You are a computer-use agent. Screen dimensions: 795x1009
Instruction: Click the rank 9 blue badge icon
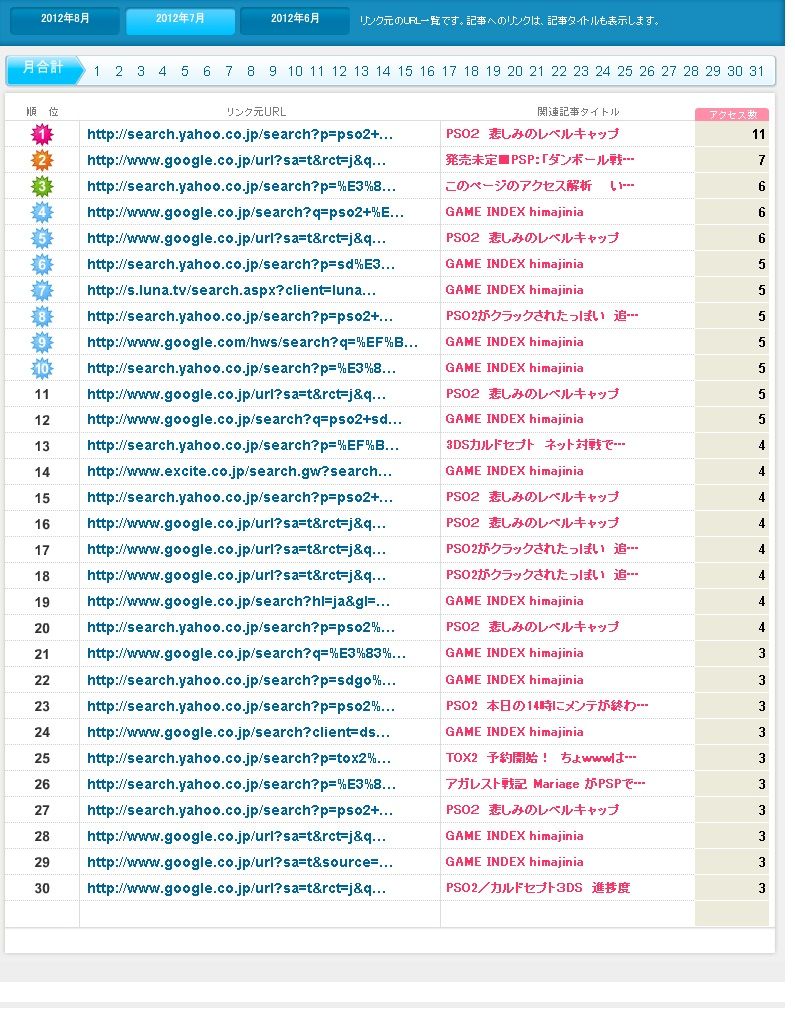tap(42, 342)
